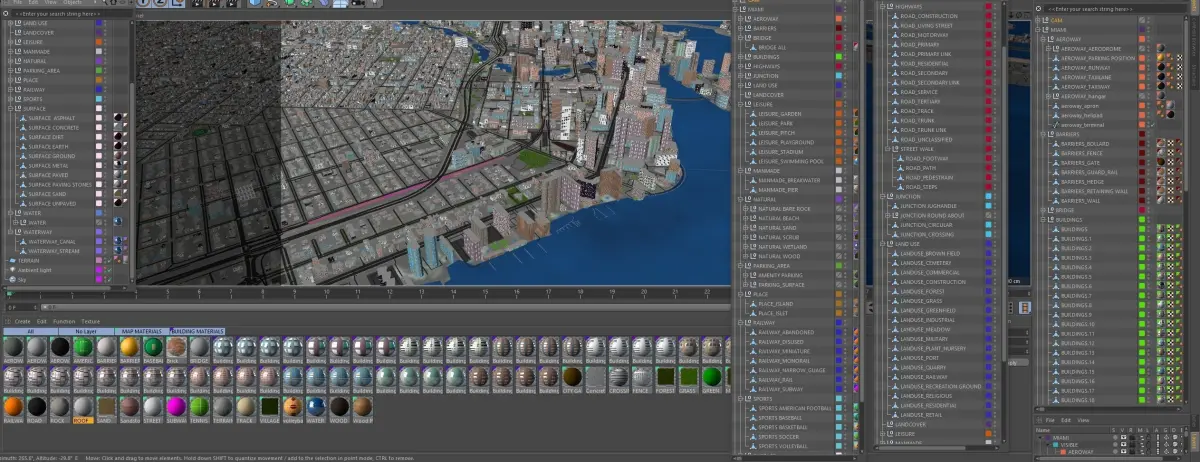Click the left panel search field
This screenshot has height=462, width=1200.
pos(65,13)
